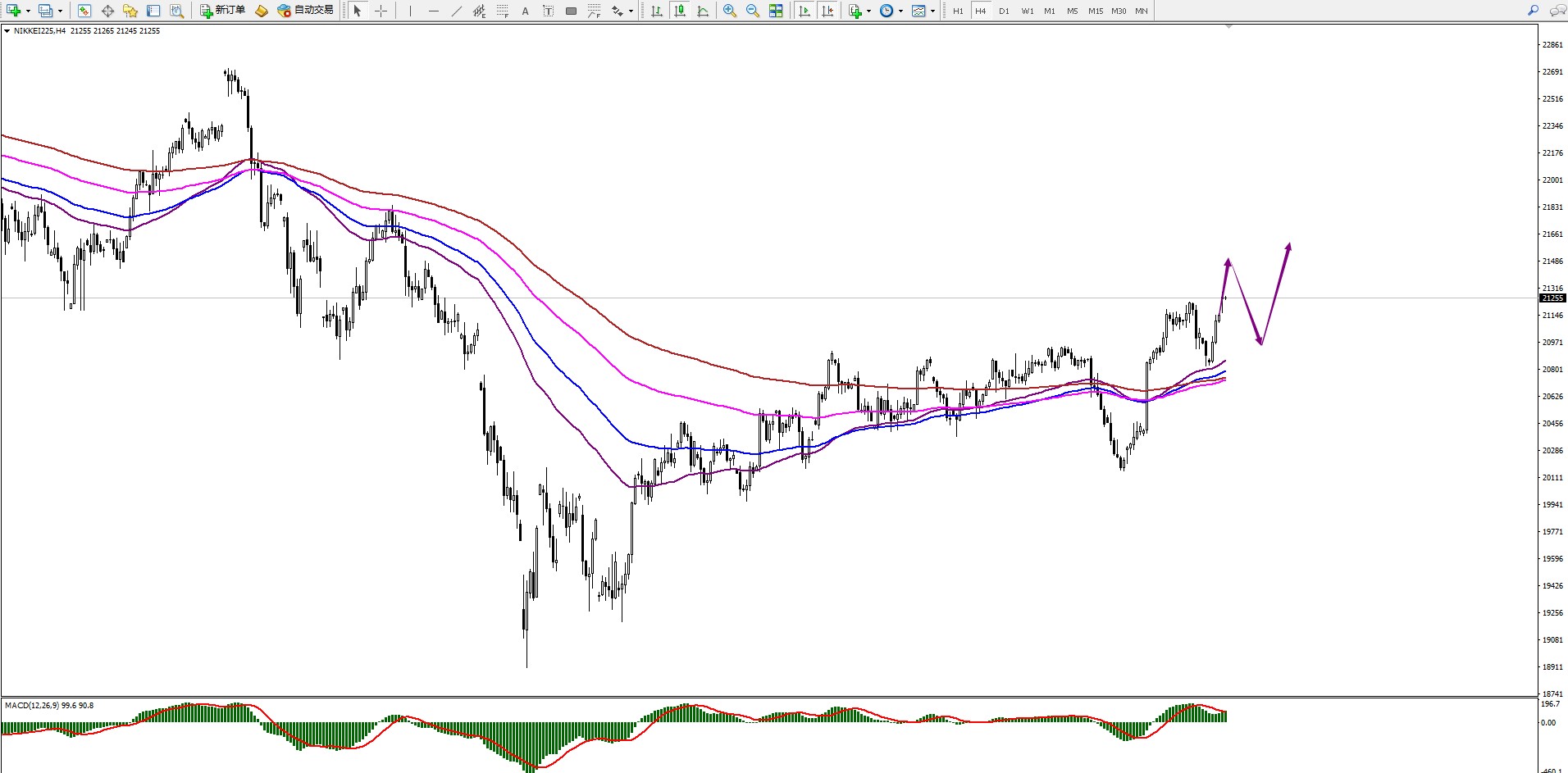1568x773 pixels.
Task: Switch chart to Line Chart mode
Action: [703, 11]
